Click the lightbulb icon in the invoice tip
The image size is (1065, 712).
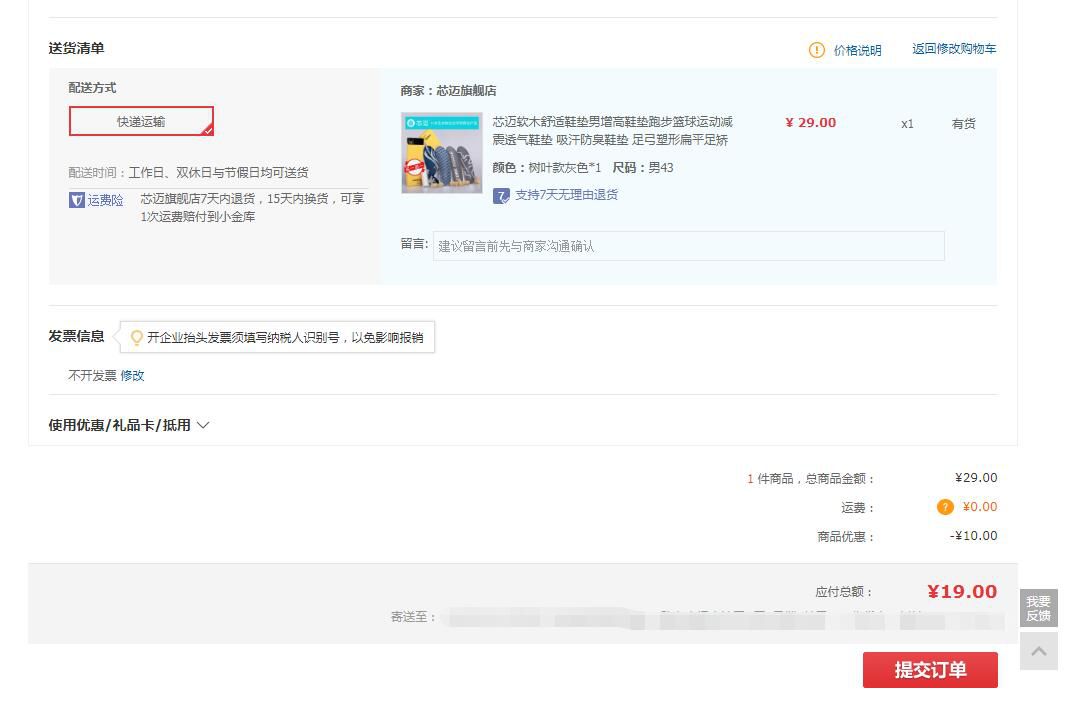click(136, 337)
